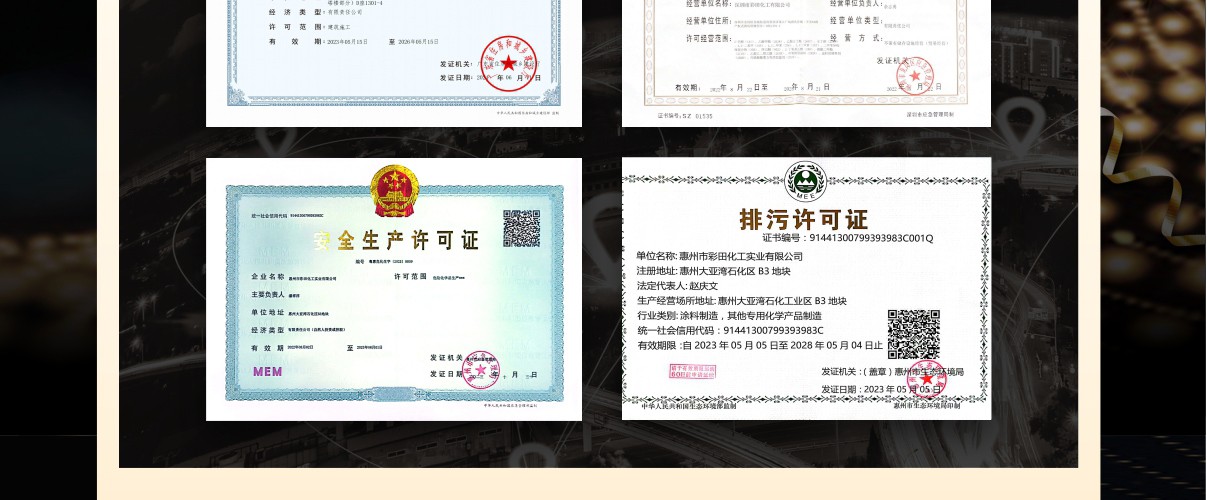
Task: Click the 统一社会信用代码 line on 排污许可证
Action: tap(730, 330)
